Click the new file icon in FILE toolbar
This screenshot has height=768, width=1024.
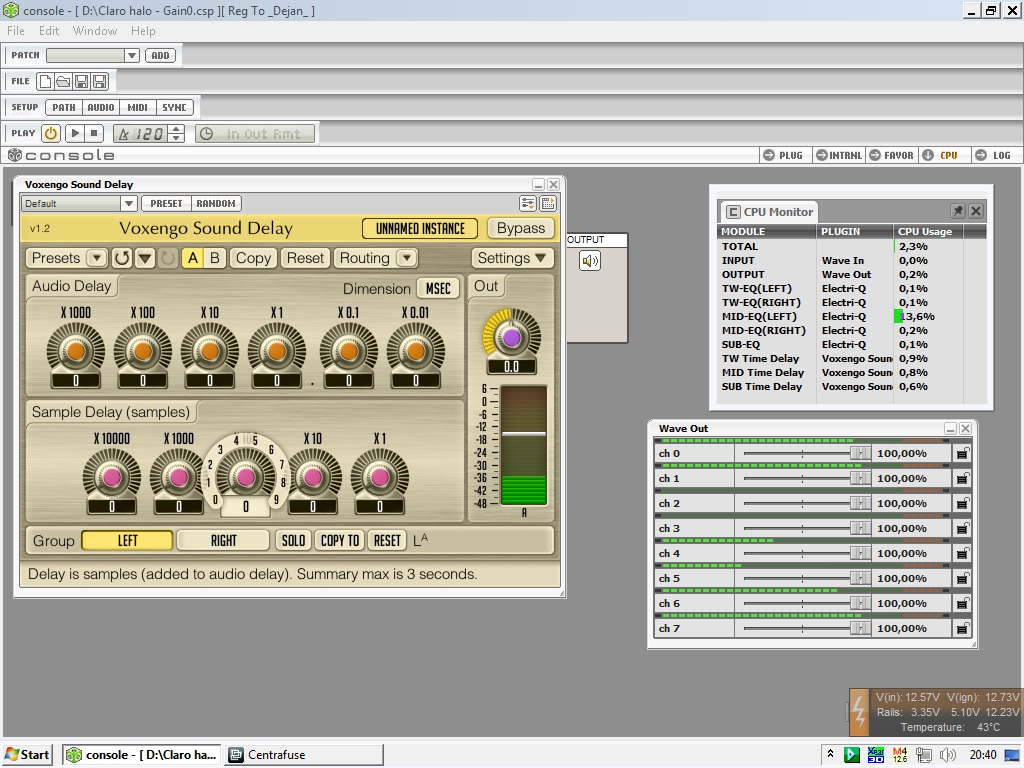point(45,82)
